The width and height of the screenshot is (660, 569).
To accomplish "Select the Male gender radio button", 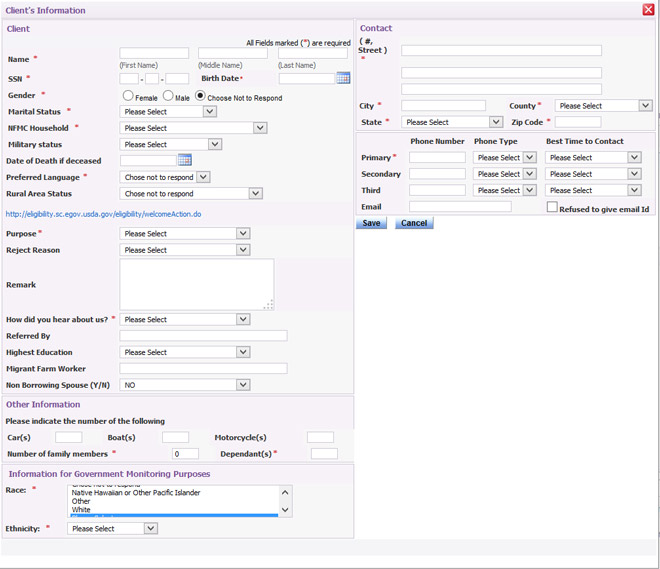I will pos(169,96).
